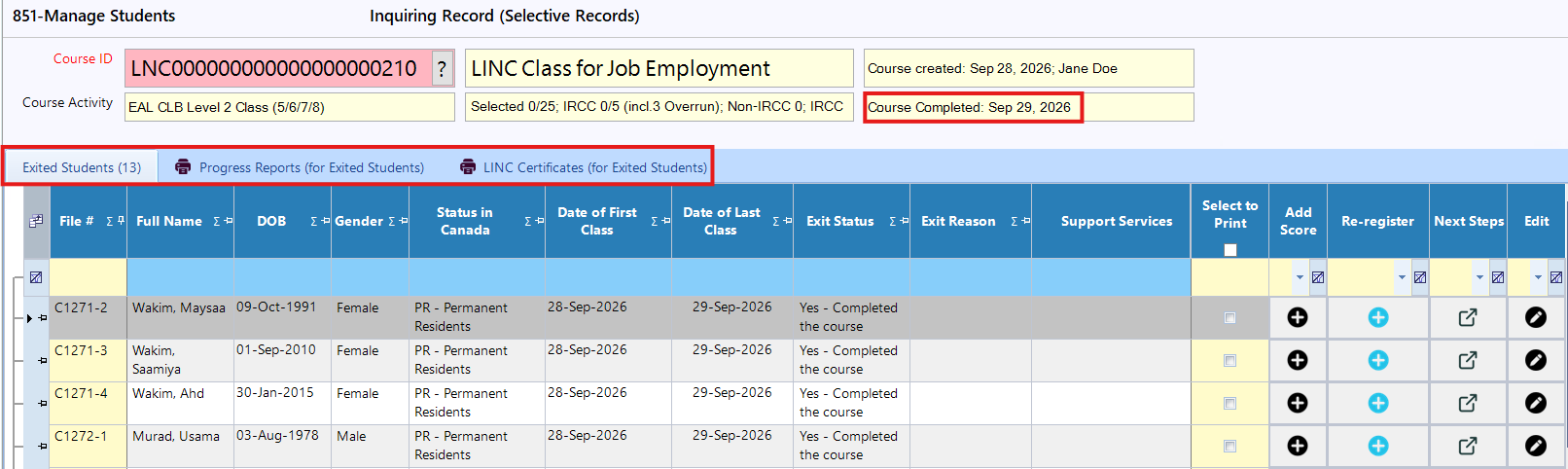Open Edit column filter dropdown
Screen dimensions: 1568x469
(1538, 277)
